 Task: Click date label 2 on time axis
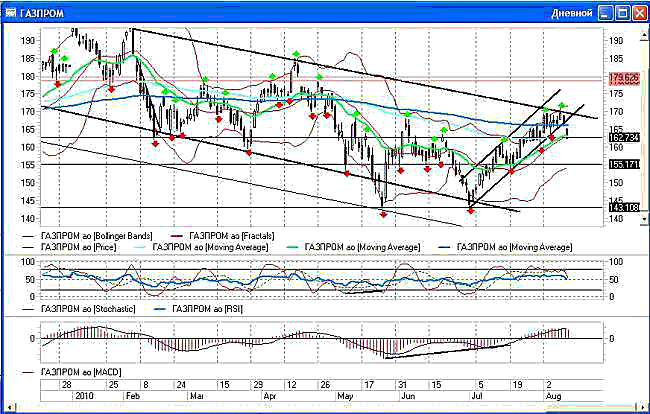click(549, 385)
